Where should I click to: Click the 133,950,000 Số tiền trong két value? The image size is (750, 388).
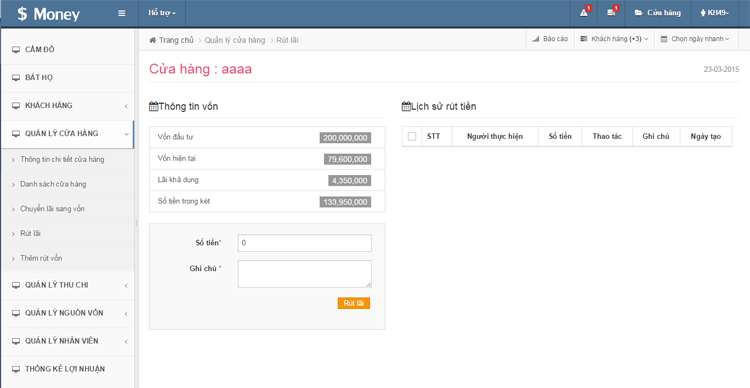[345, 202]
